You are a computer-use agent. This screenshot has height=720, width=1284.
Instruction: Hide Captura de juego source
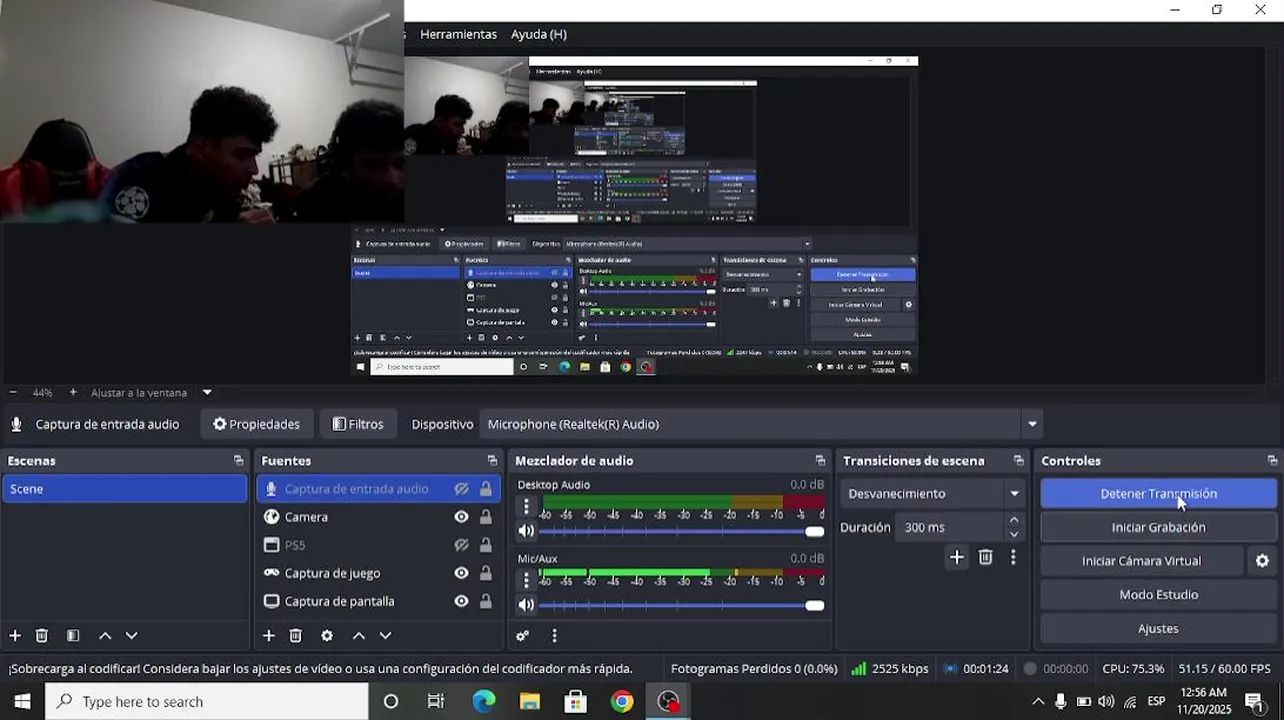click(461, 573)
